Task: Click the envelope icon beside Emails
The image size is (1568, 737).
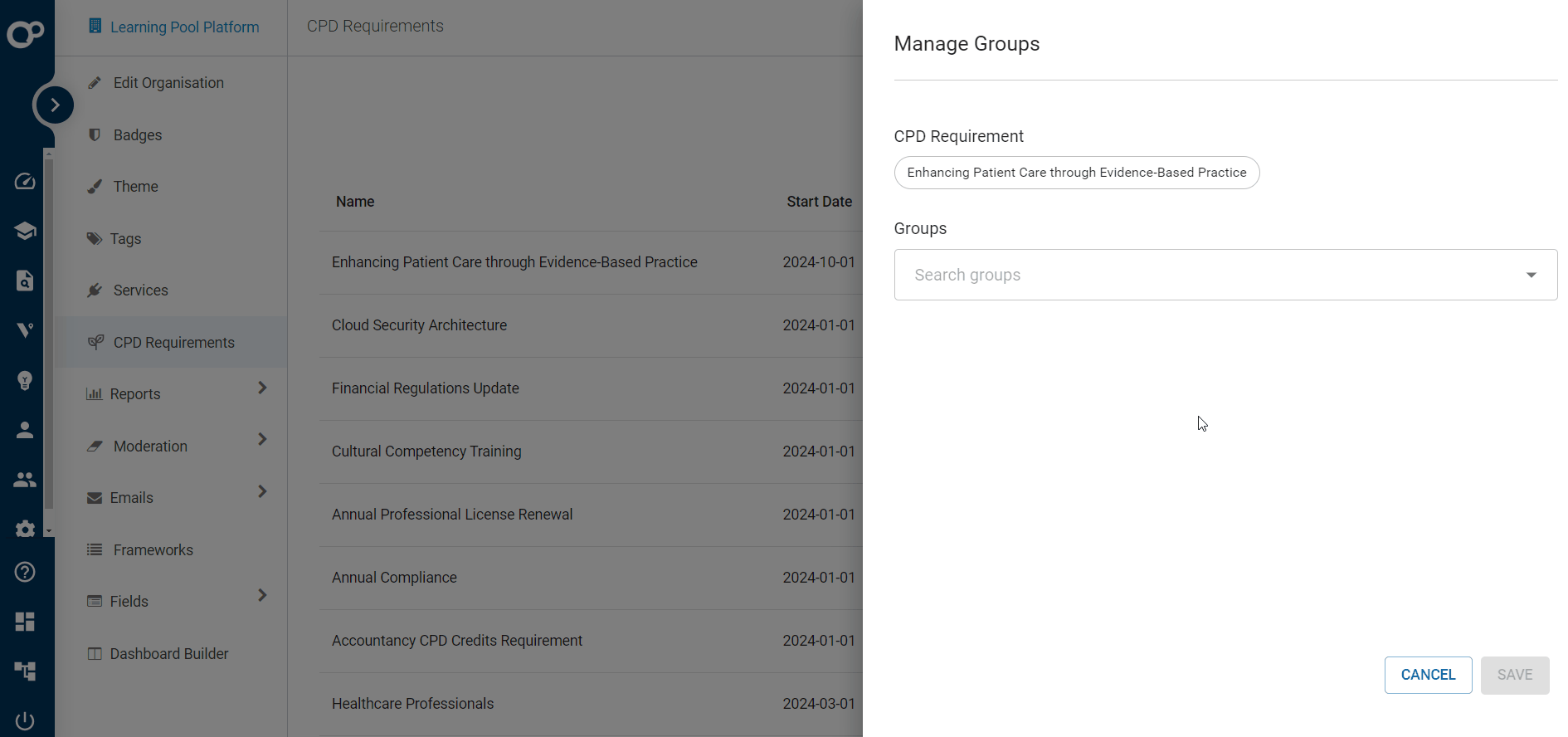Action: (95, 498)
